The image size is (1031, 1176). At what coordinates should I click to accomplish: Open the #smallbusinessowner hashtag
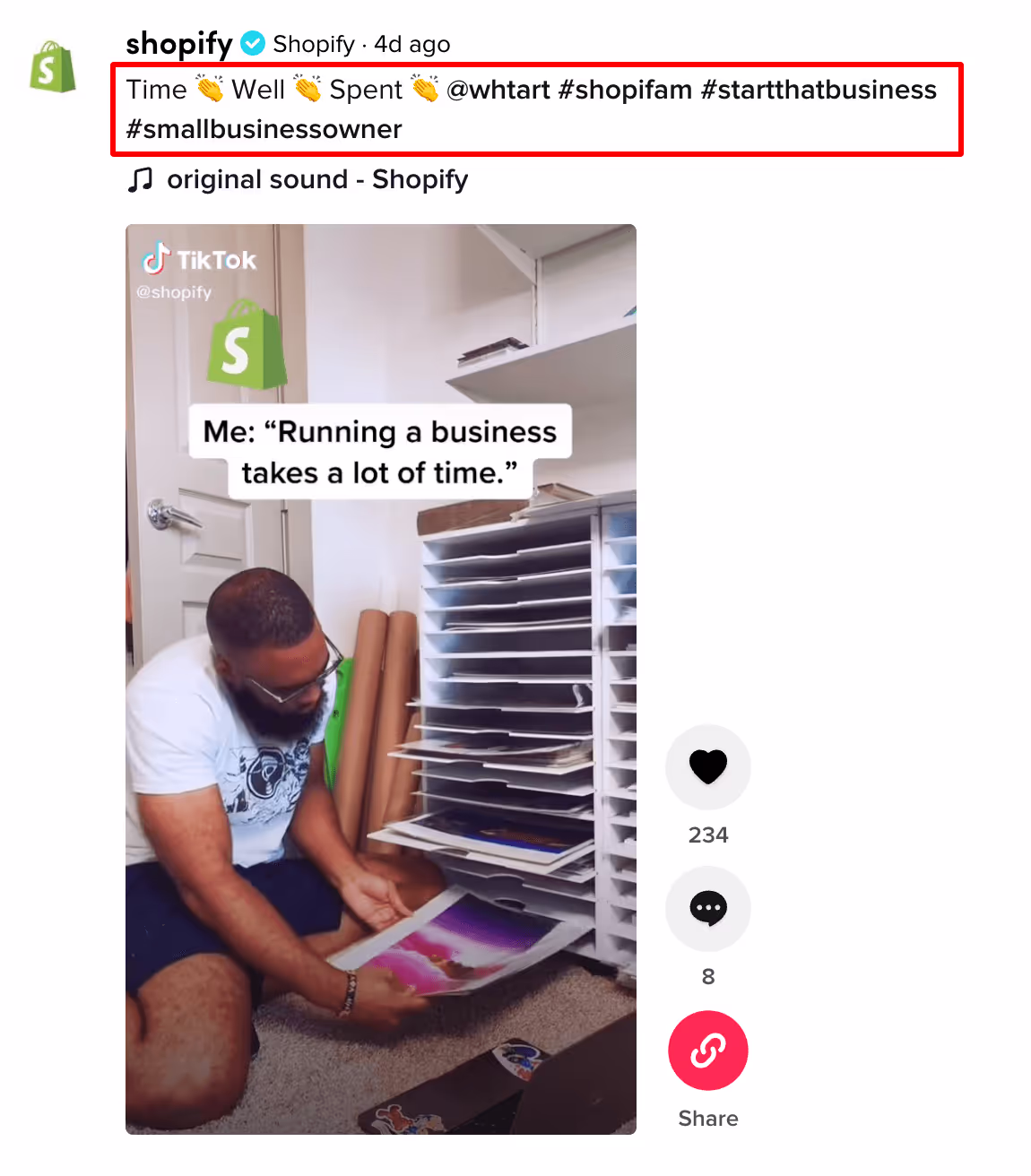click(x=264, y=129)
